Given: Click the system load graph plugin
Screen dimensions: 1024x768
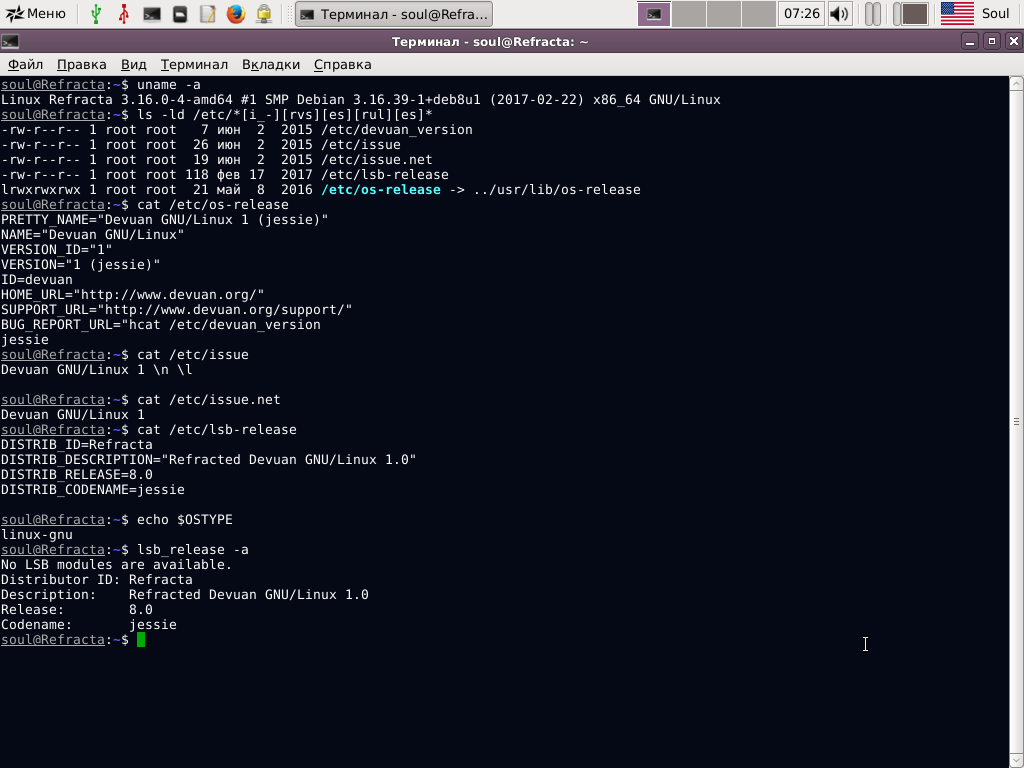Looking at the screenshot, I should [910, 14].
